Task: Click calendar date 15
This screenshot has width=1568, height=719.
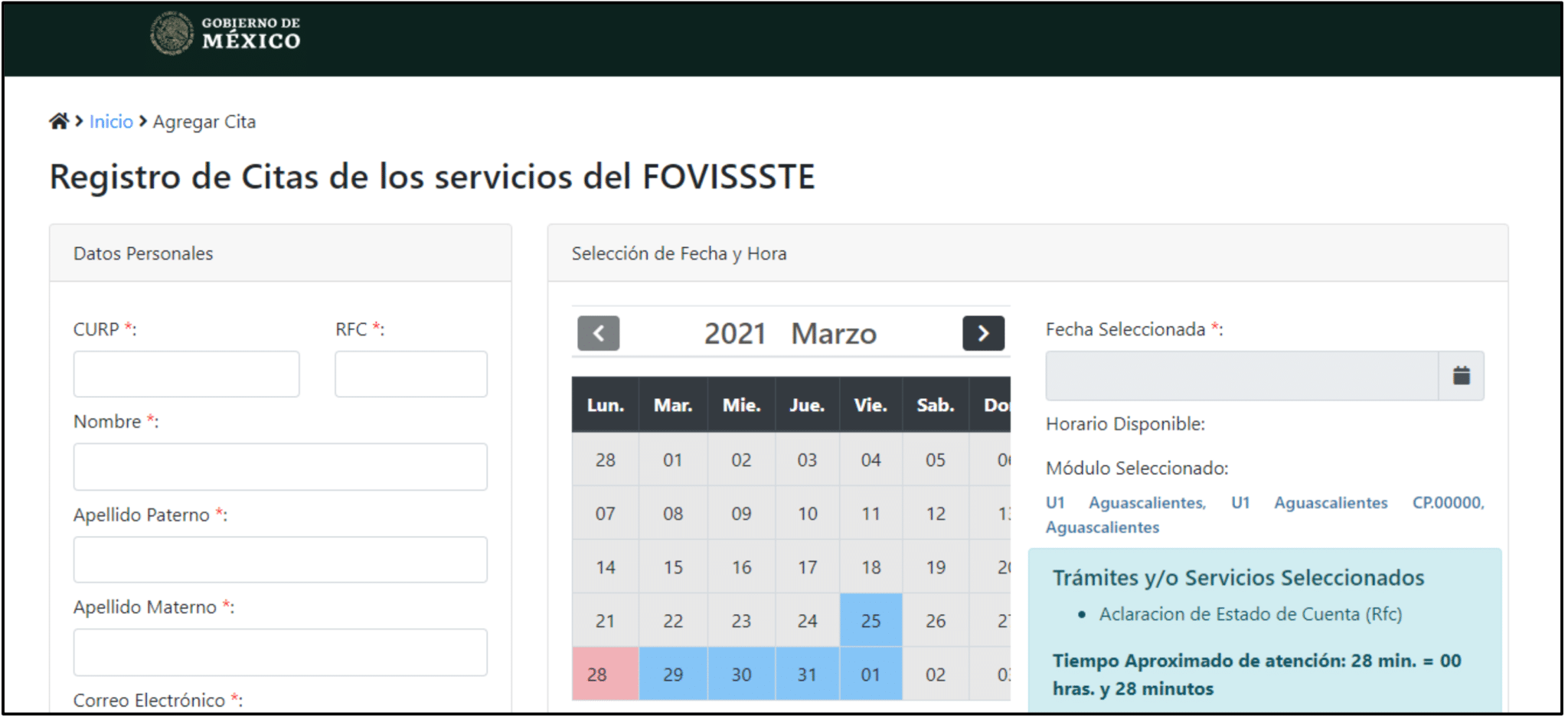Action: pos(673,567)
